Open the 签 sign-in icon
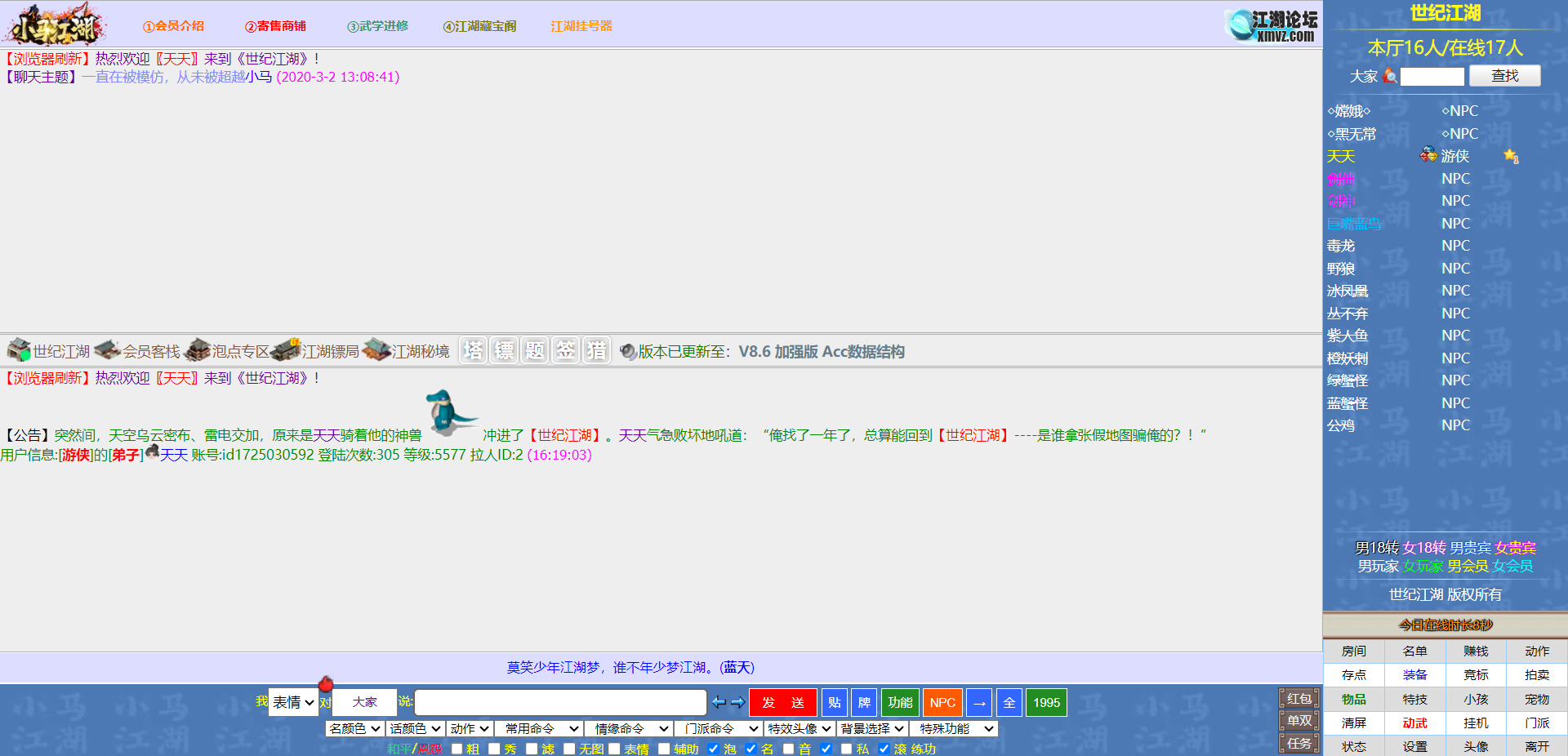 pyautogui.click(x=566, y=350)
